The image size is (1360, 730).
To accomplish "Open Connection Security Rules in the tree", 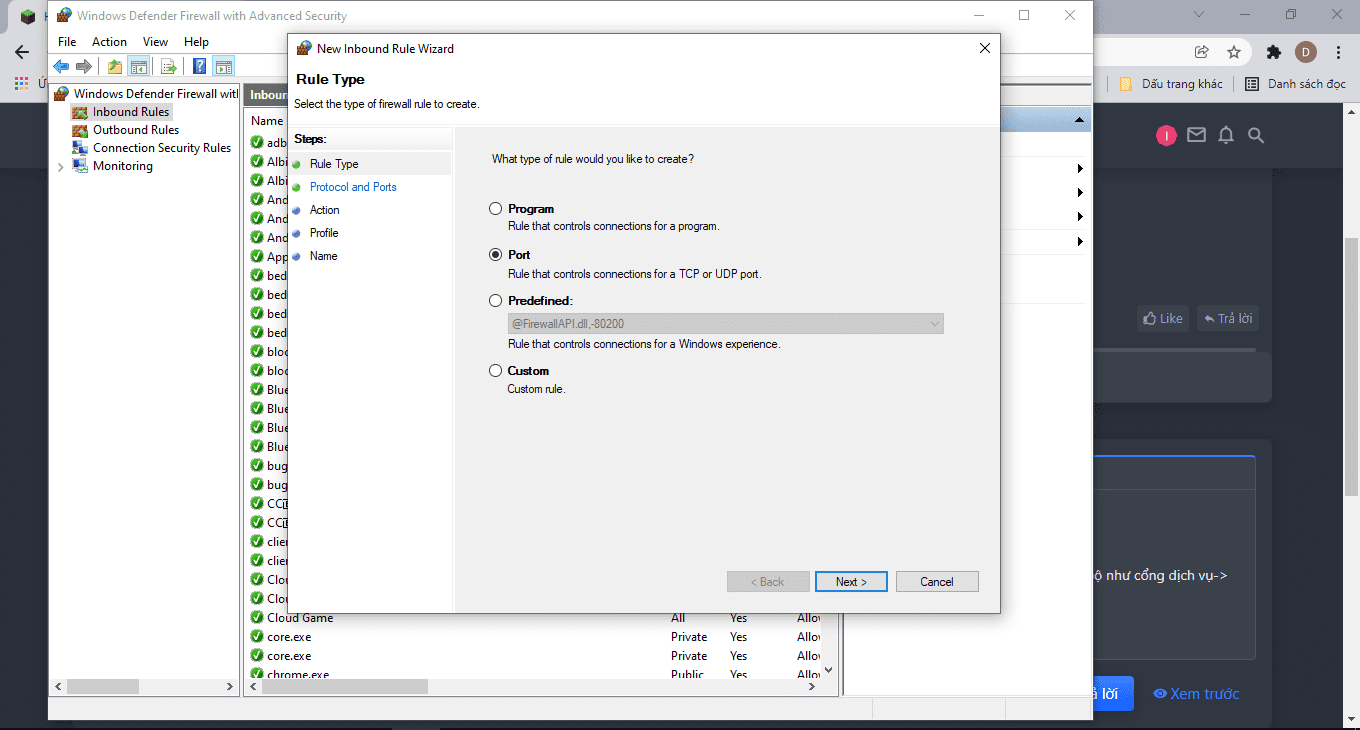I will [162, 148].
